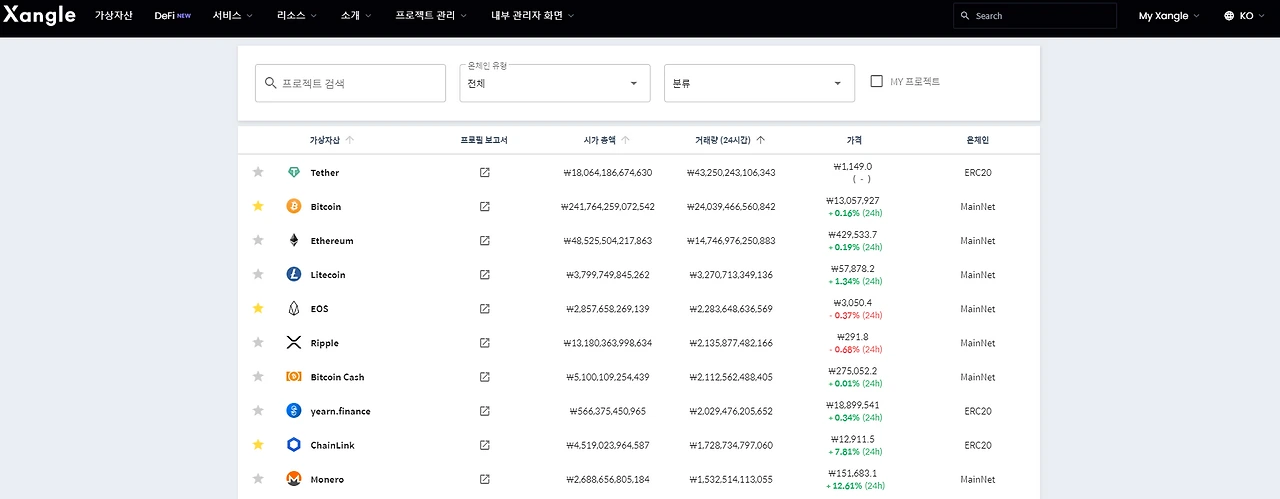Click the 가격 column header
The width and height of the screenshot is (1280, 499).
(x=854, y=140)
